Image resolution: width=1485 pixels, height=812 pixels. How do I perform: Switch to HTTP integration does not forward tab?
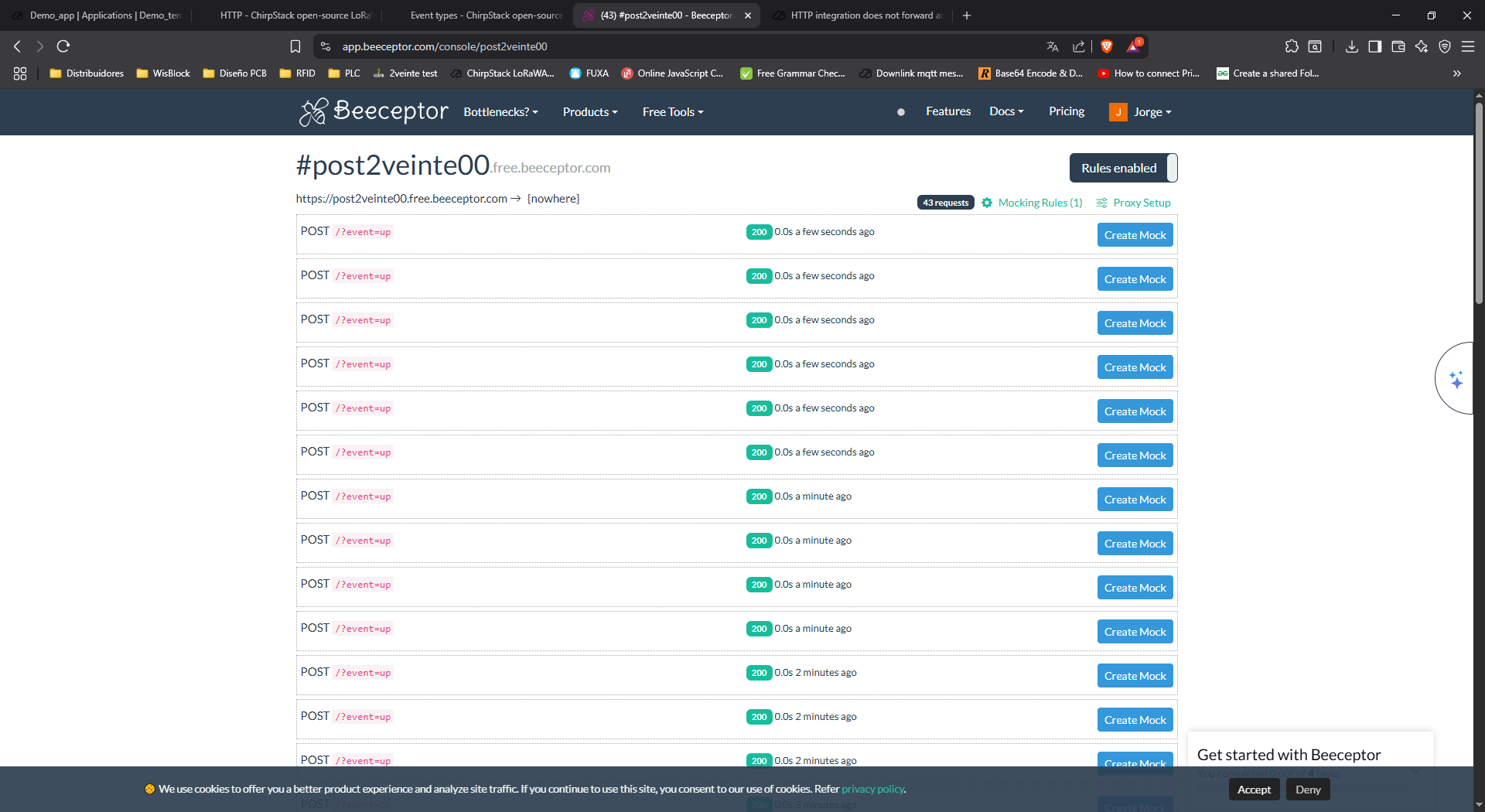[x=857, y=15]
